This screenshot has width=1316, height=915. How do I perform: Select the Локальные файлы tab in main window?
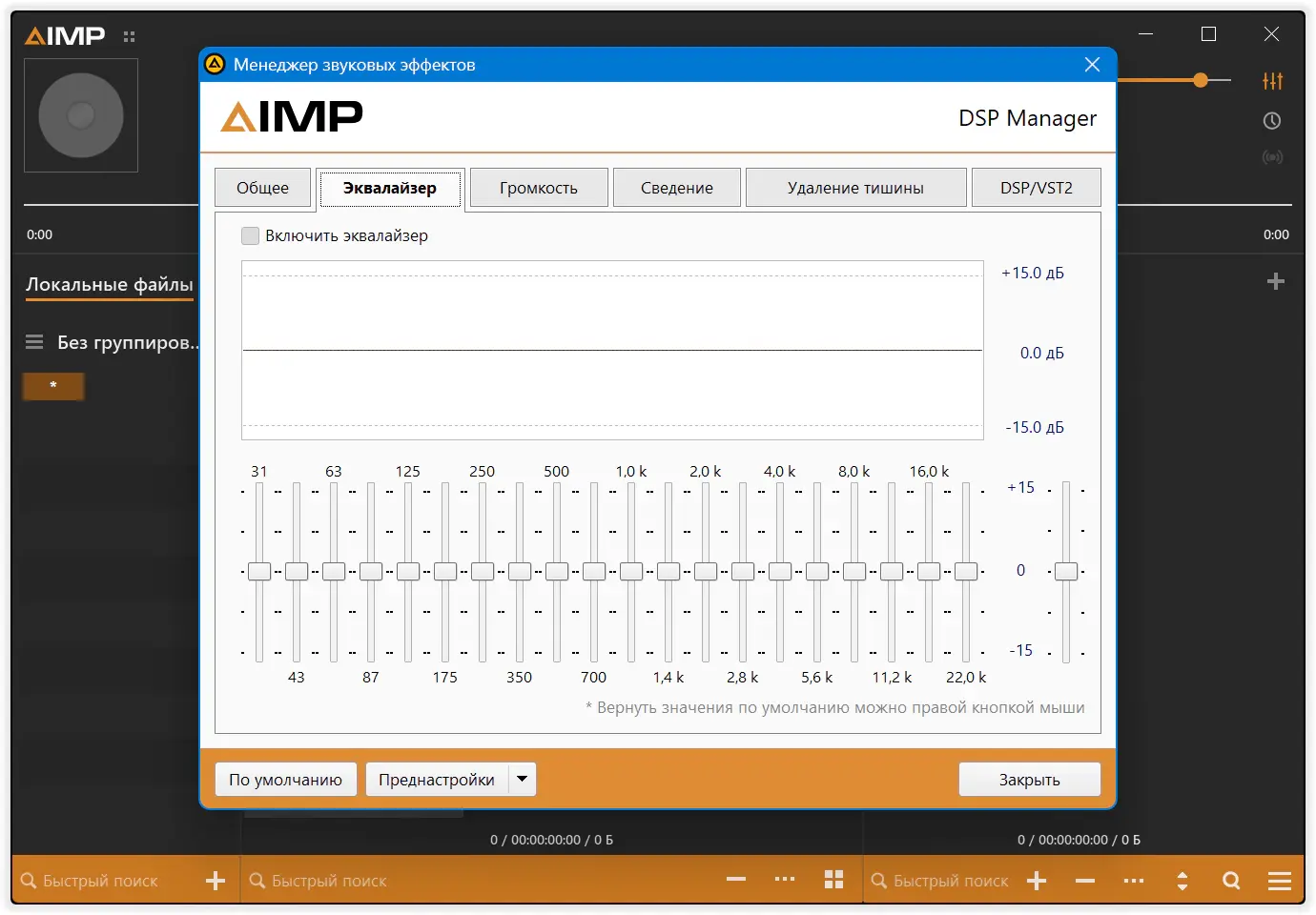click(x=110, y=284)
